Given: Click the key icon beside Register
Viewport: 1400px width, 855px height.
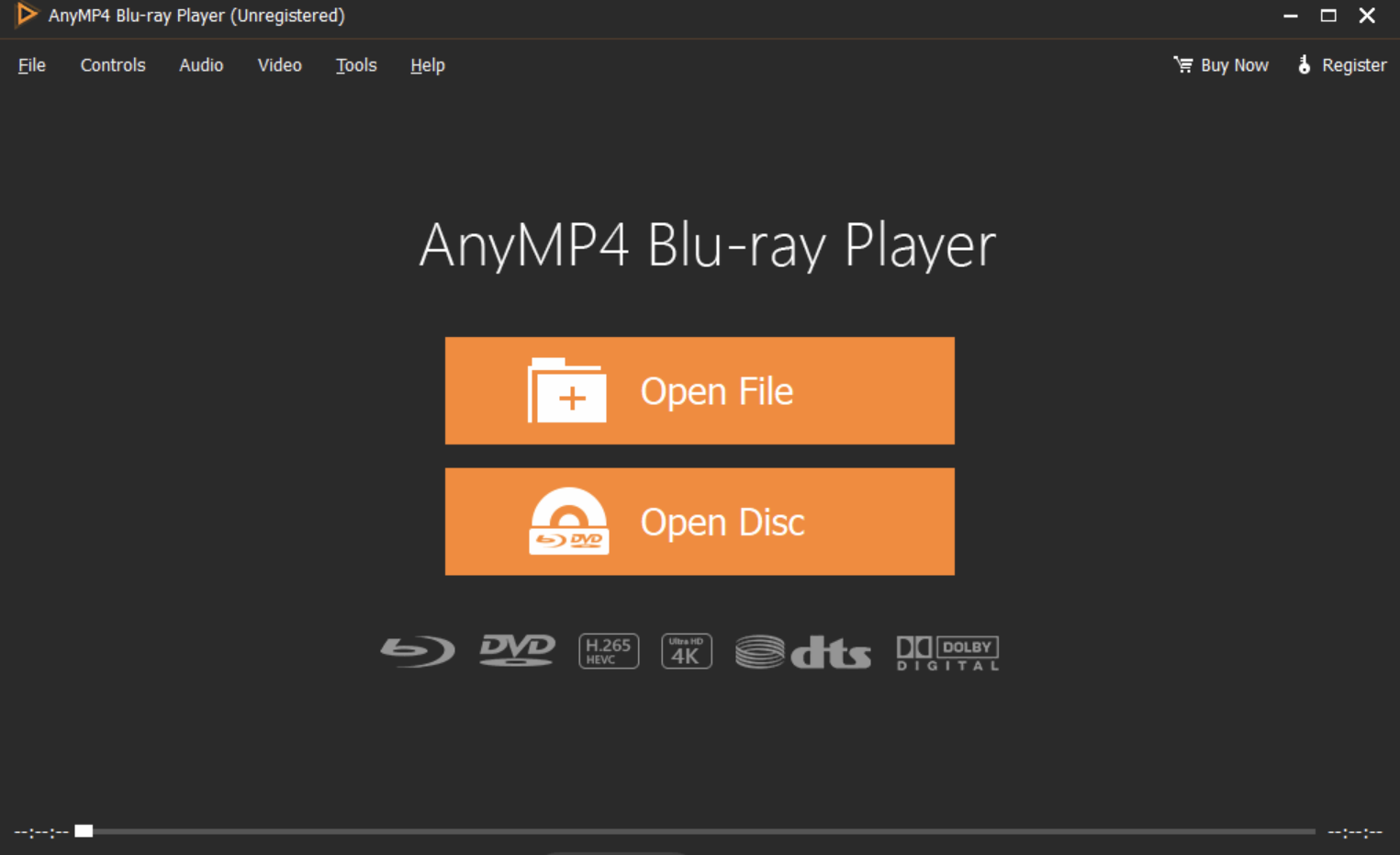Looking at the screenshot, I should 1305,65.
